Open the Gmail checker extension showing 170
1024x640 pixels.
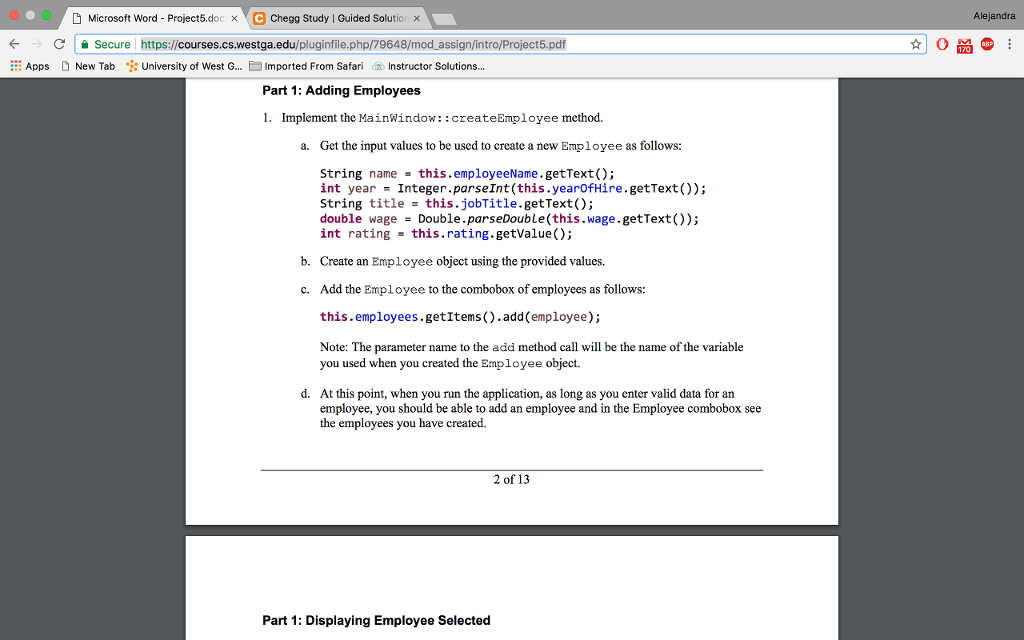coord(965,45)
